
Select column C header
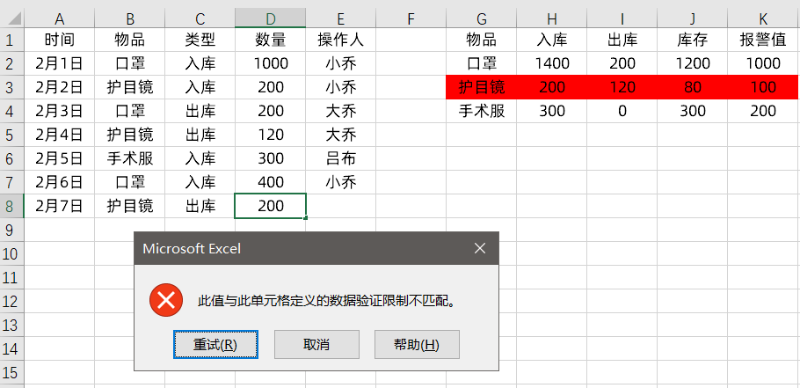200,19
